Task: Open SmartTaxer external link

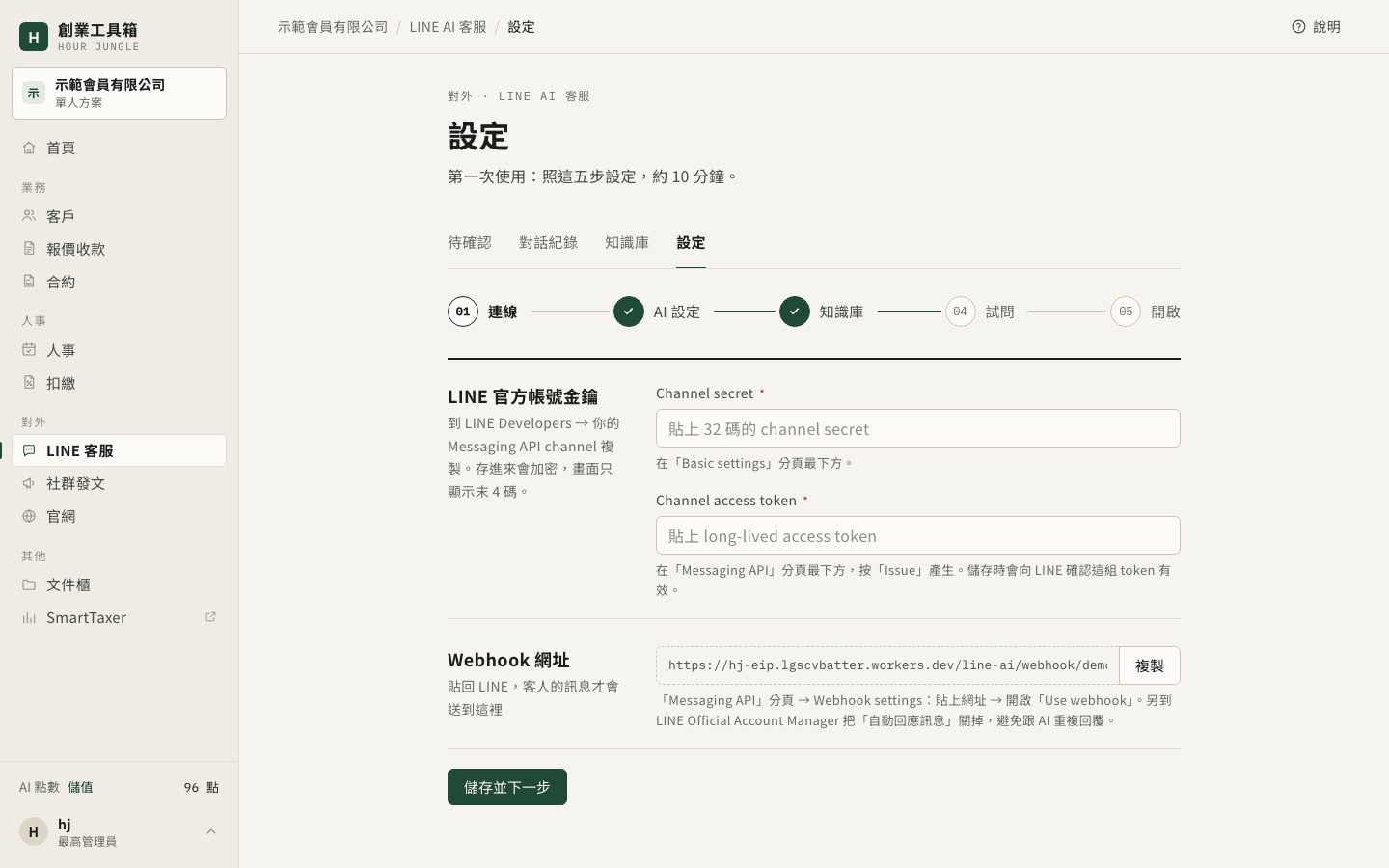Action: [119, 617]
